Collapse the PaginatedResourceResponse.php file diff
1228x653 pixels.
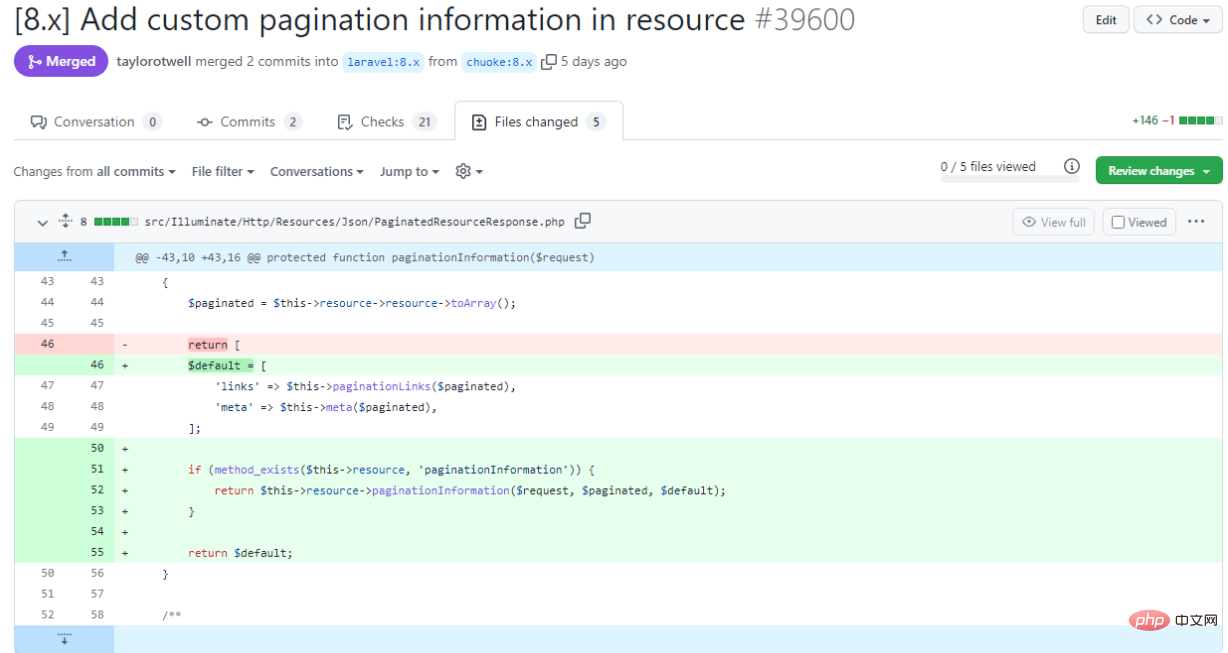(x=42, y=222)
